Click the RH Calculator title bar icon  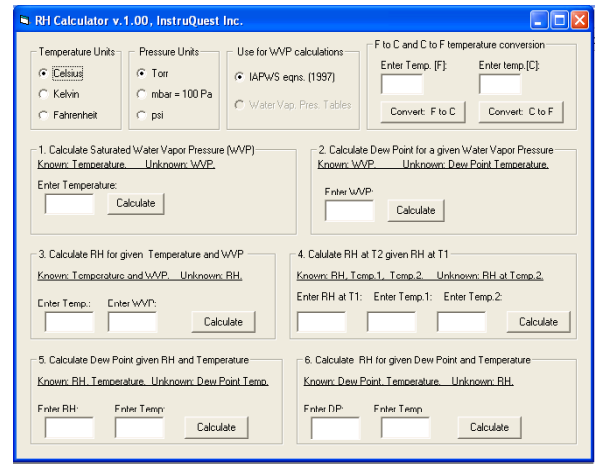tap(25, 20)
